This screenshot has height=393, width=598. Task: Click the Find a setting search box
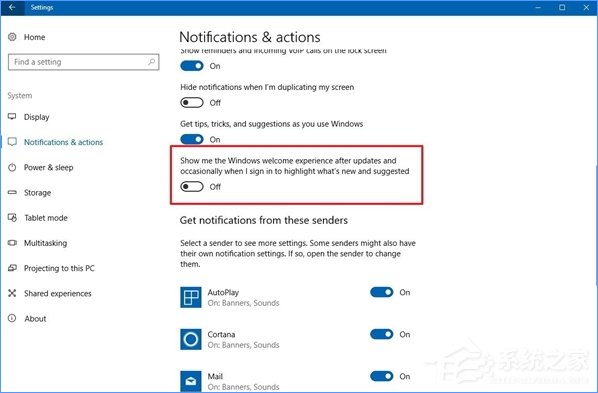[x=84, y=62]
